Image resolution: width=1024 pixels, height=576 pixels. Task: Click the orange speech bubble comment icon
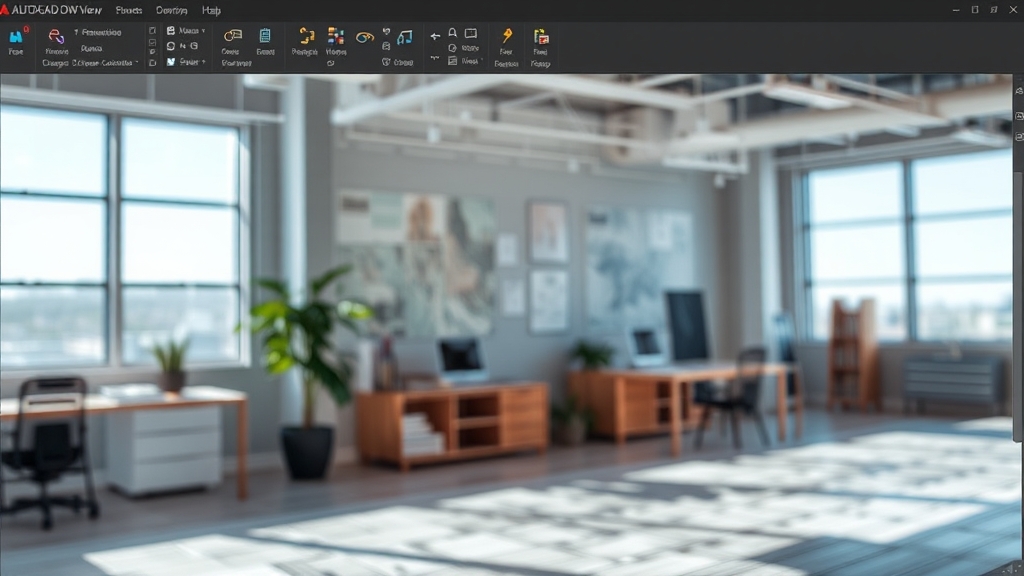[232, 35]
